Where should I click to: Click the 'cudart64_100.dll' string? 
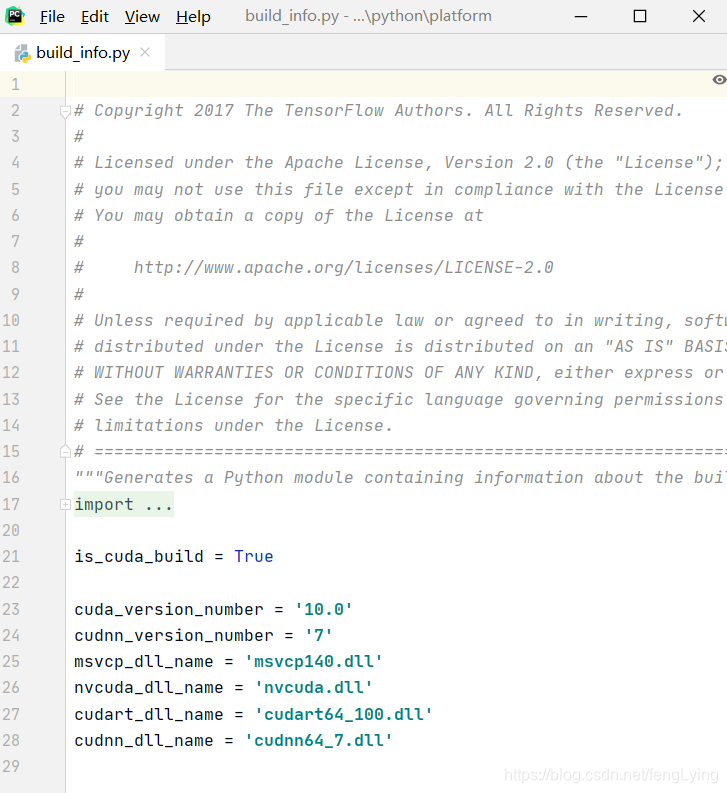[344, 714]
